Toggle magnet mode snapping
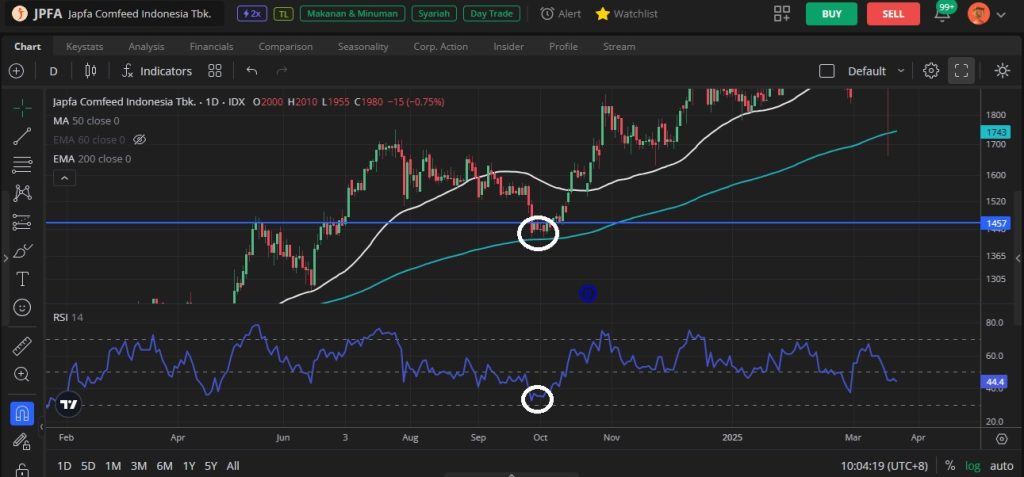 [22, 414]
